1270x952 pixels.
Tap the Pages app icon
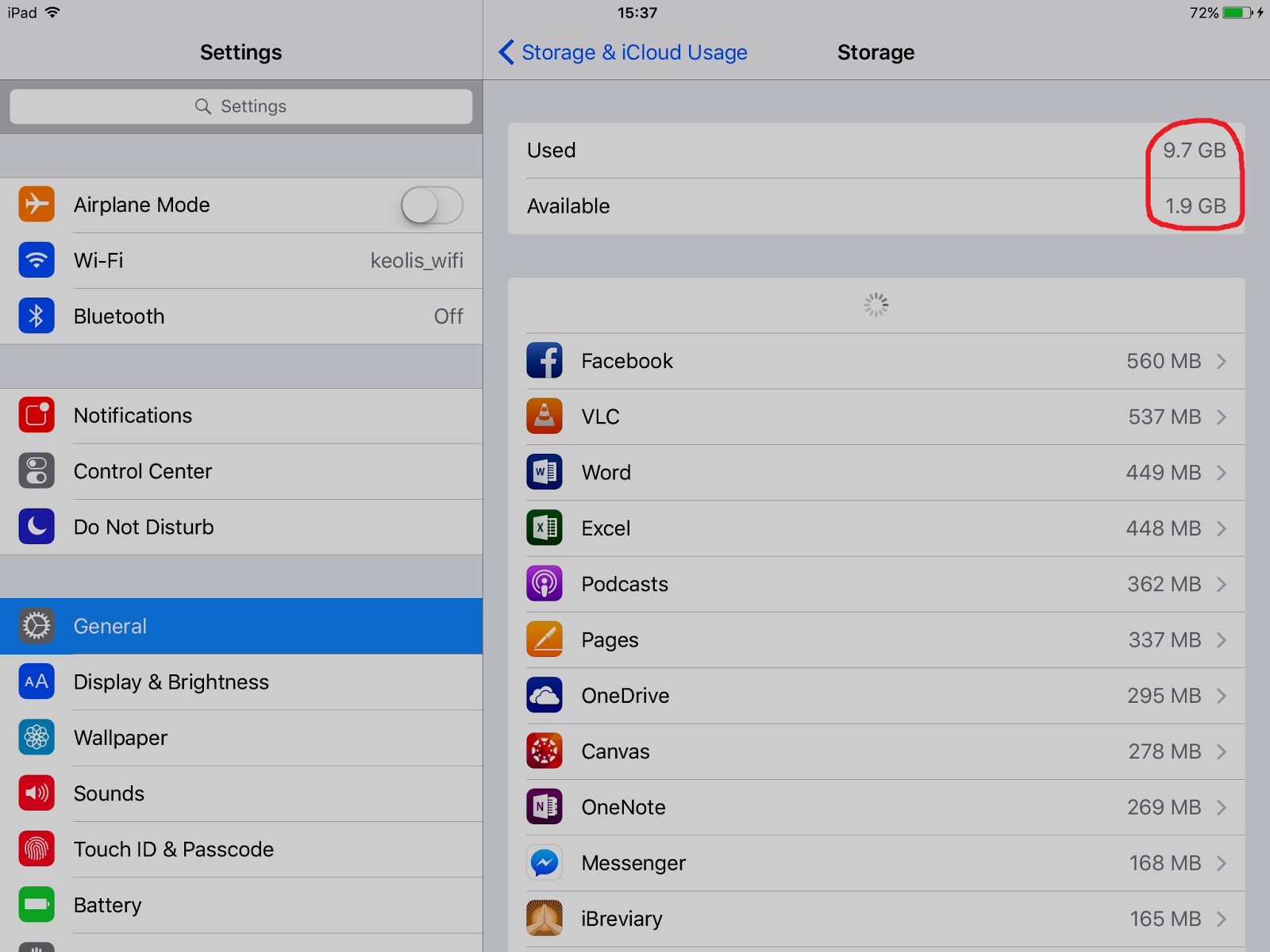pyautogui.click(x=545, y=639)
